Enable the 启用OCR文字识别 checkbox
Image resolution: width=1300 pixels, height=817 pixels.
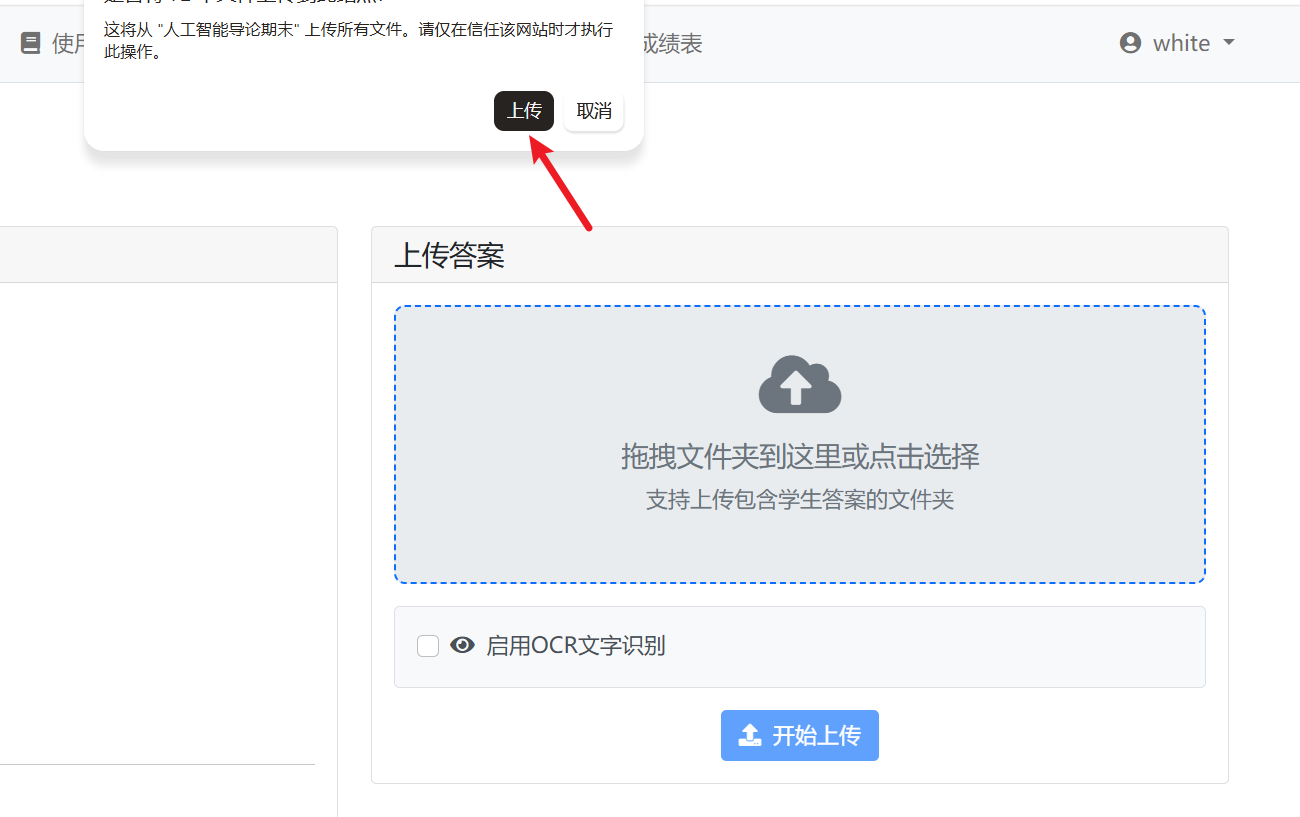428,646
